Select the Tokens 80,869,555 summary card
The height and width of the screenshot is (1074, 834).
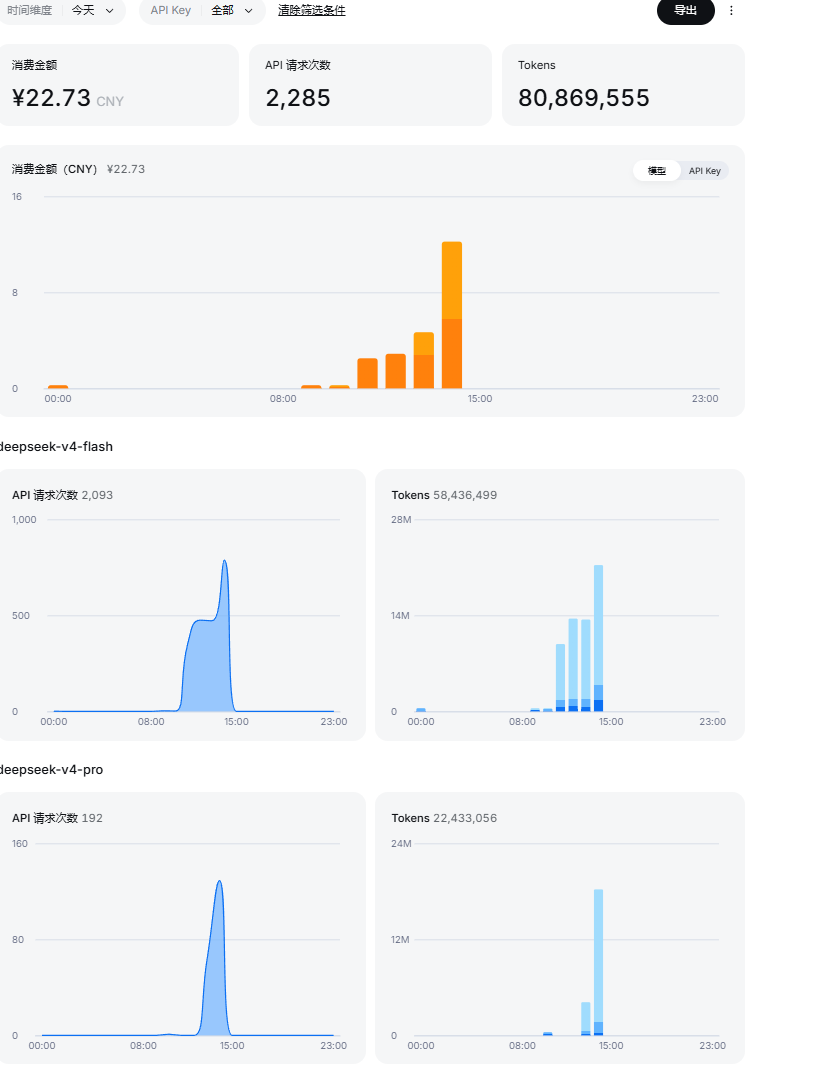(x=623, y=85)
